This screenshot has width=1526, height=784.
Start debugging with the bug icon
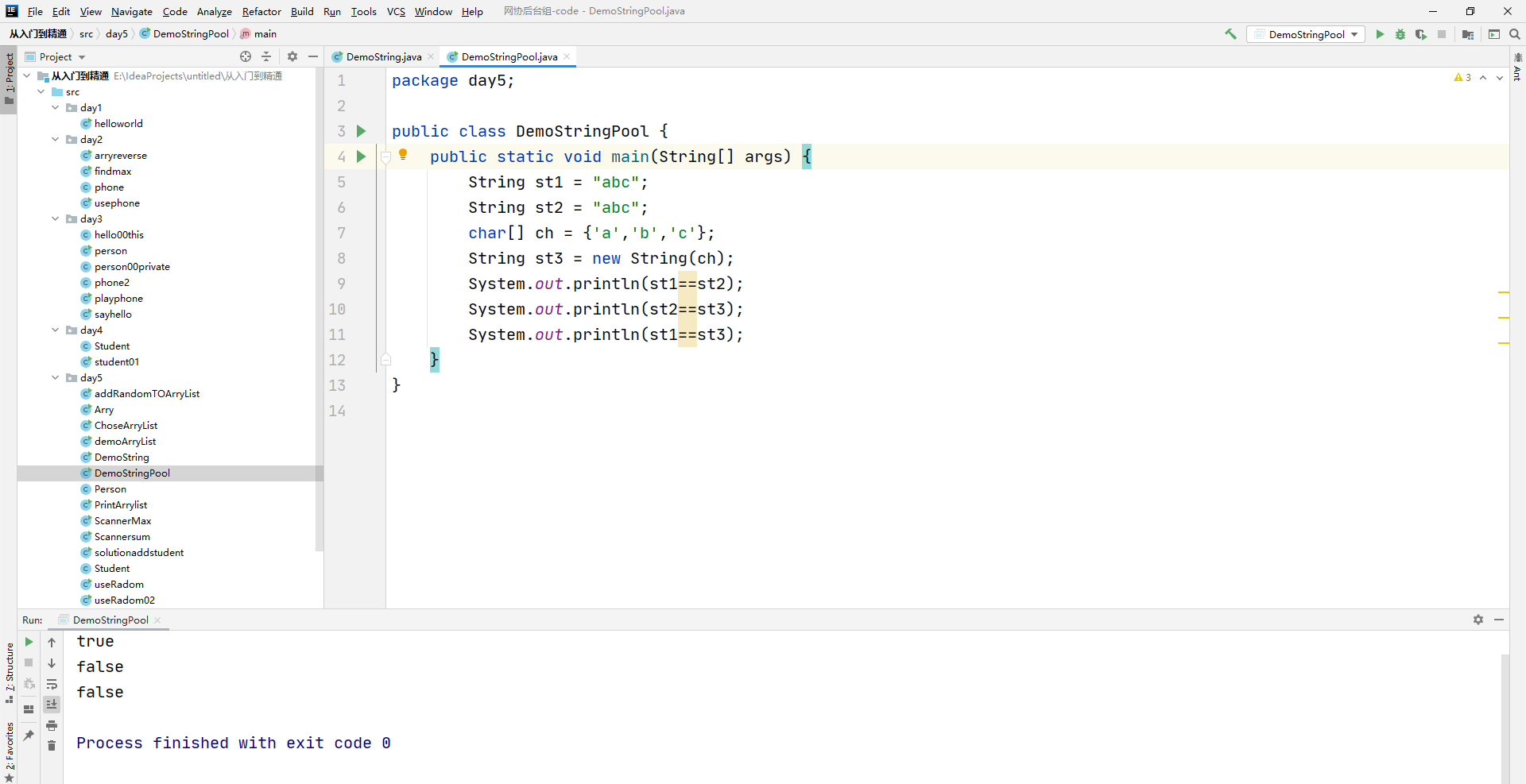(x=1400, y=34)
